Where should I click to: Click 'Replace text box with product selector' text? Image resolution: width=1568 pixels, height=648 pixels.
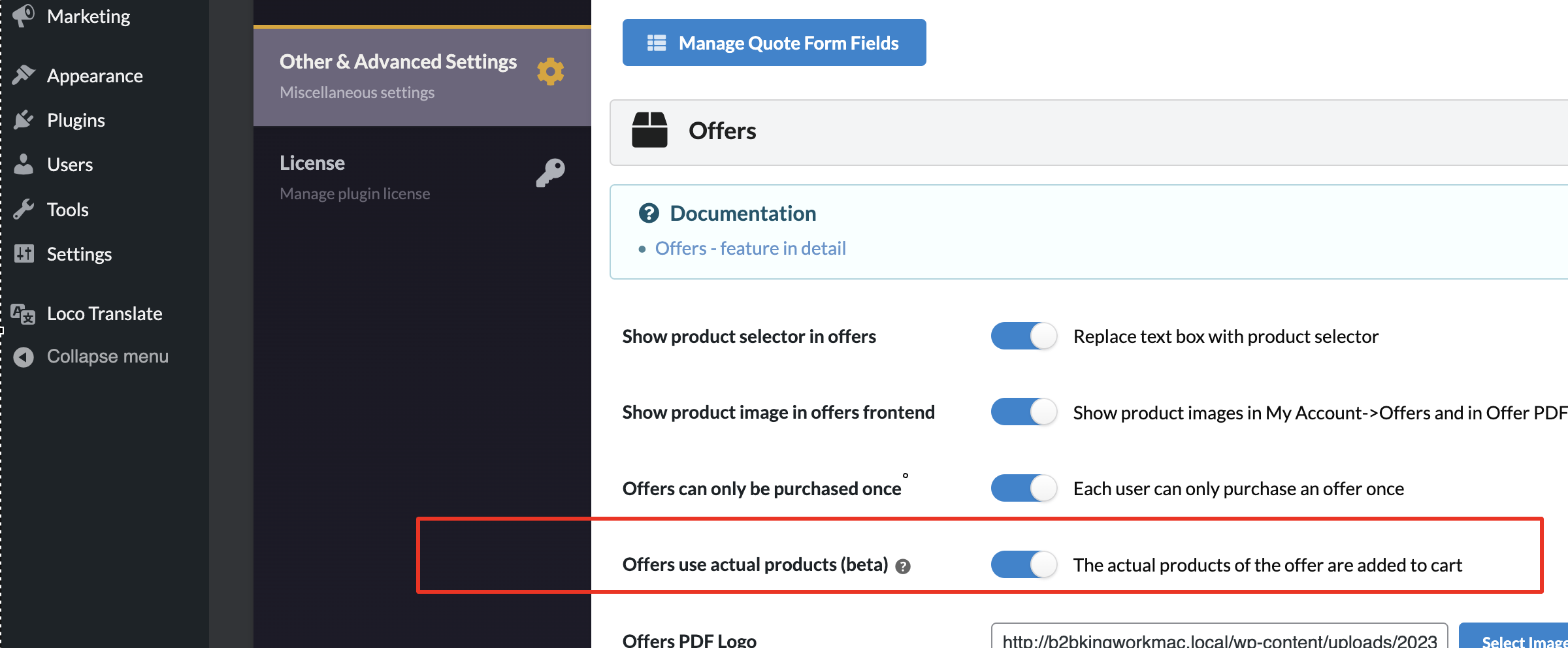pyautogui.click(x=1226, y=336)
